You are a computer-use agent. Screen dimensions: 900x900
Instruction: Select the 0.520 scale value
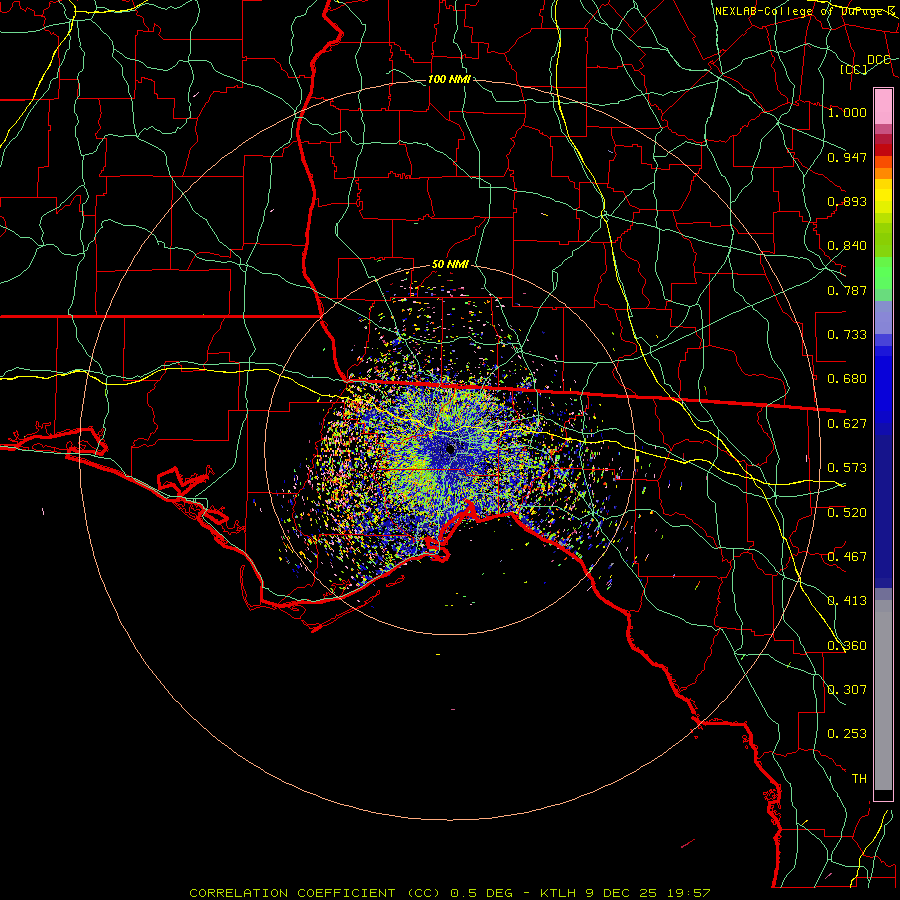click(x=847, y=513)
